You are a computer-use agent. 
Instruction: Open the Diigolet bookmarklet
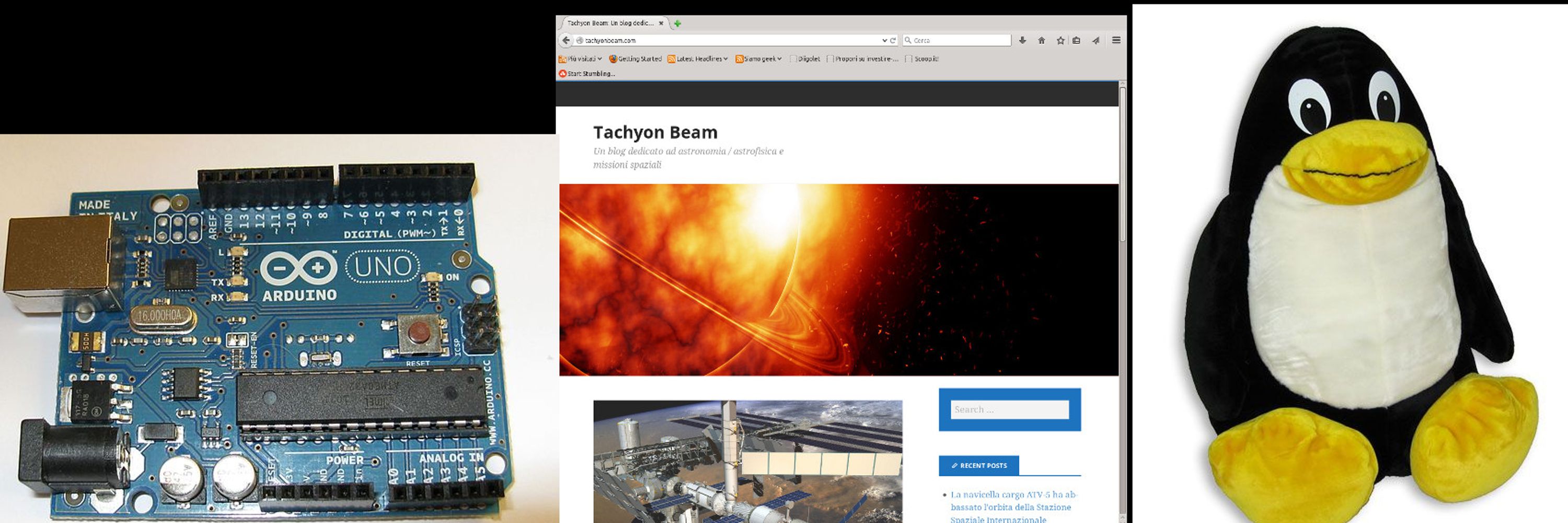[x=805, y=59]
